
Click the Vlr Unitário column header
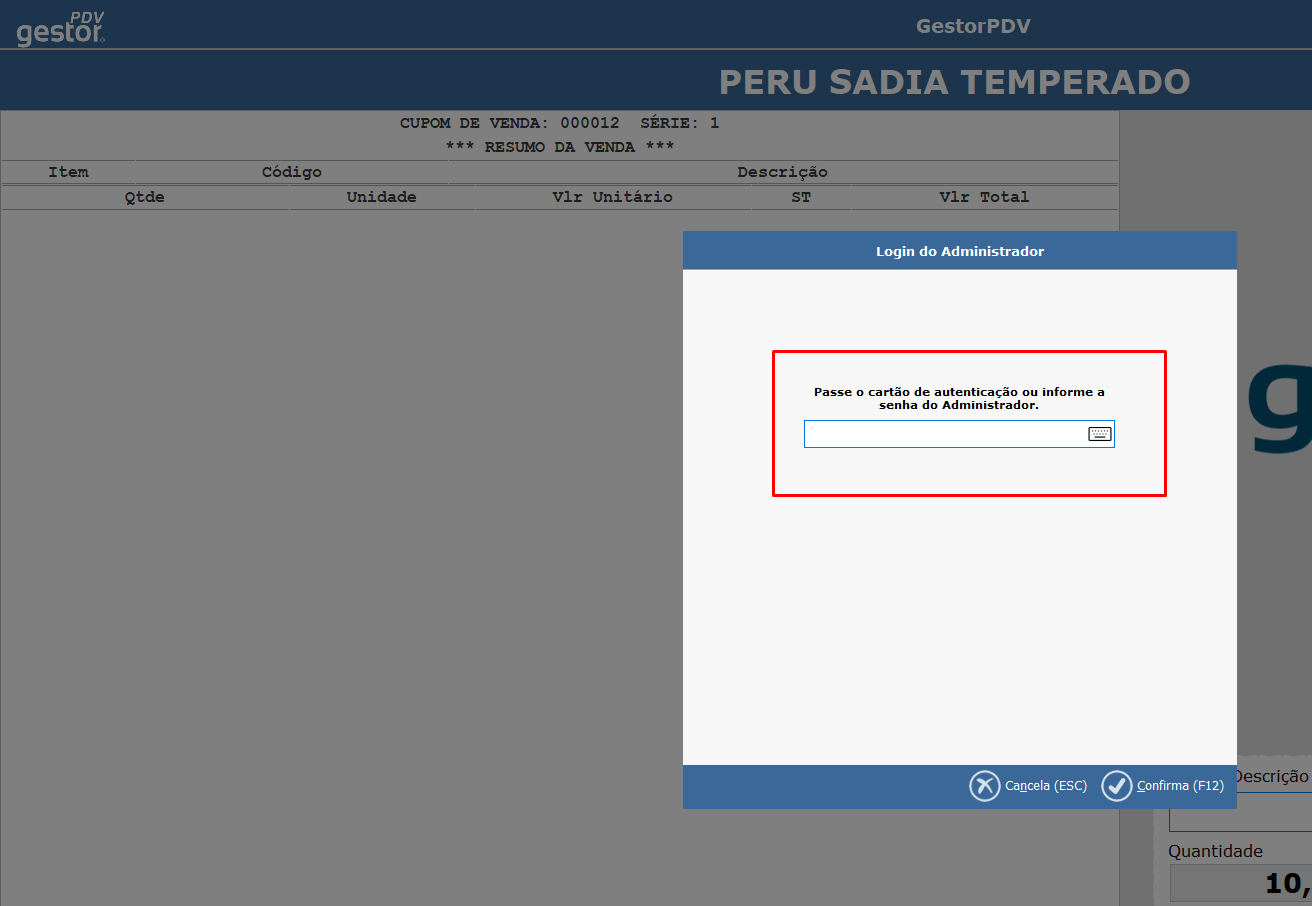pyautogui.click(x=612, y=197)
